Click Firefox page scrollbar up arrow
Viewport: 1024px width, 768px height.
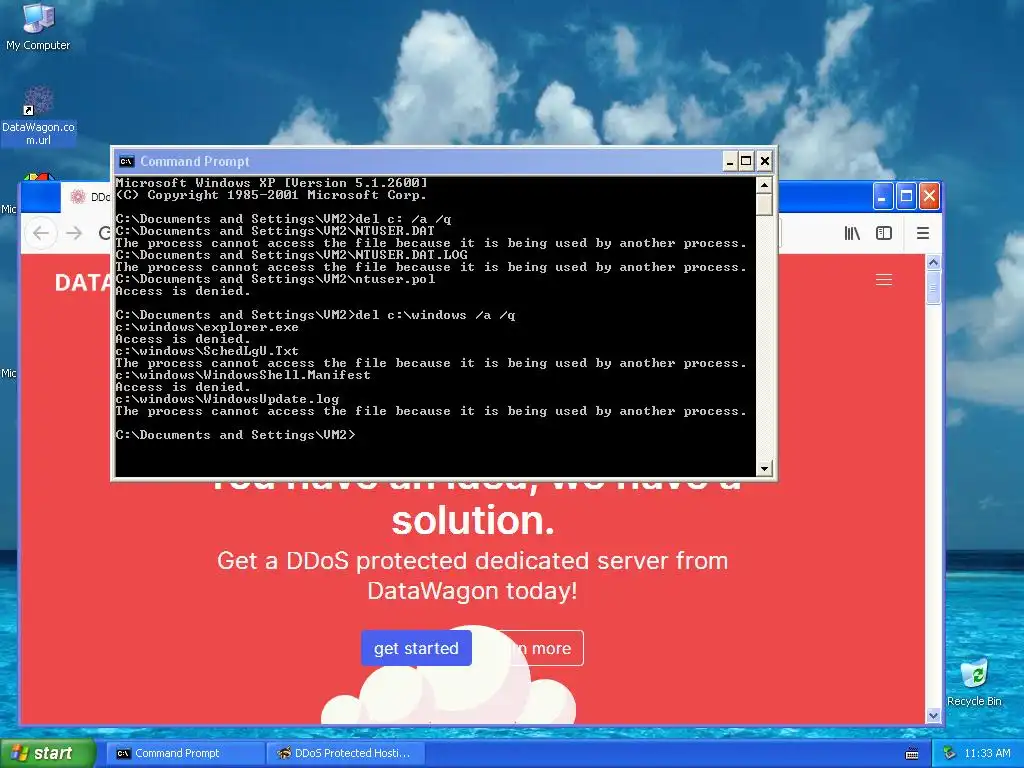pyautogui.click(x=933, y=263)
